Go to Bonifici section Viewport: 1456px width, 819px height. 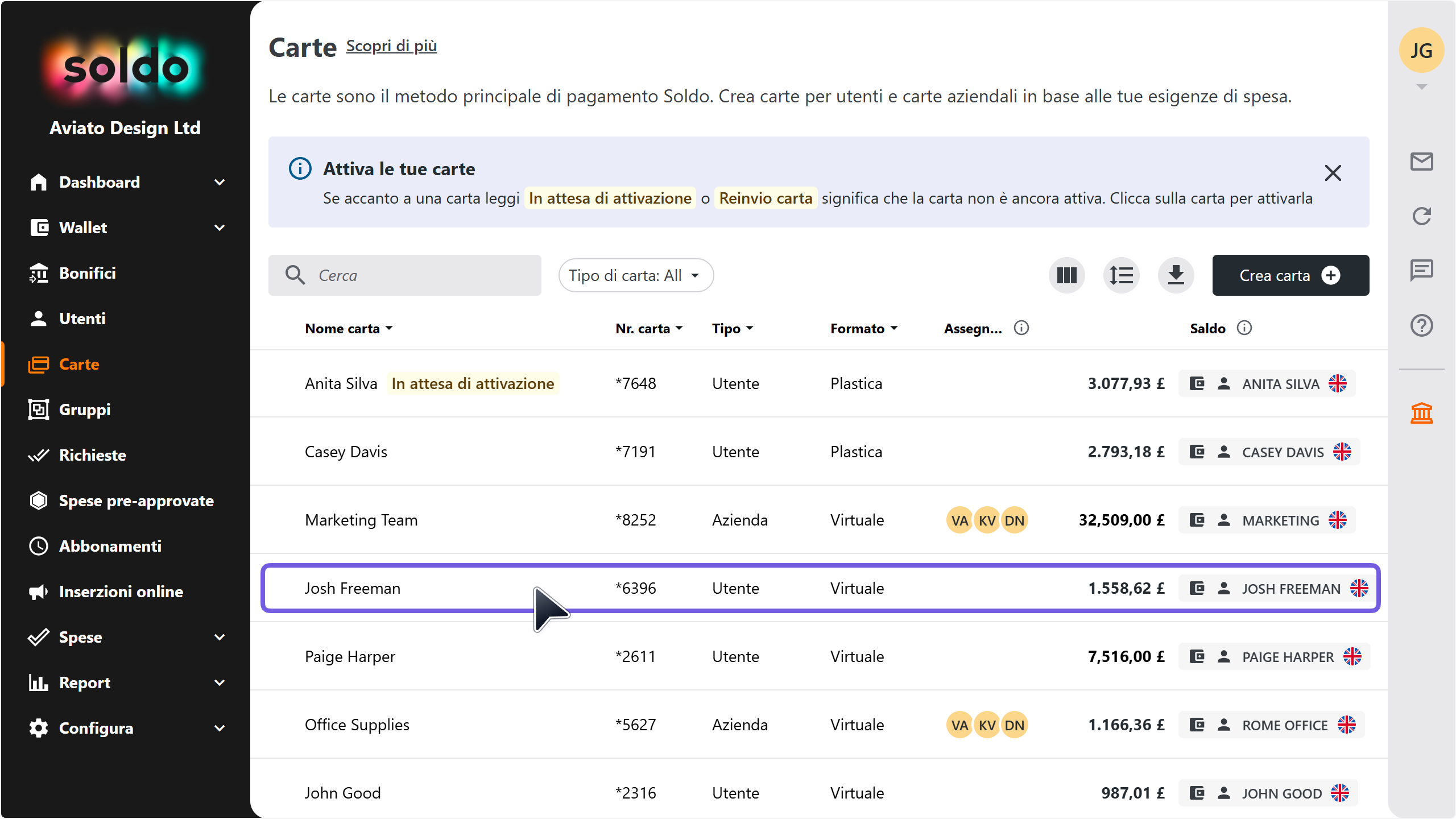[88, 274]
